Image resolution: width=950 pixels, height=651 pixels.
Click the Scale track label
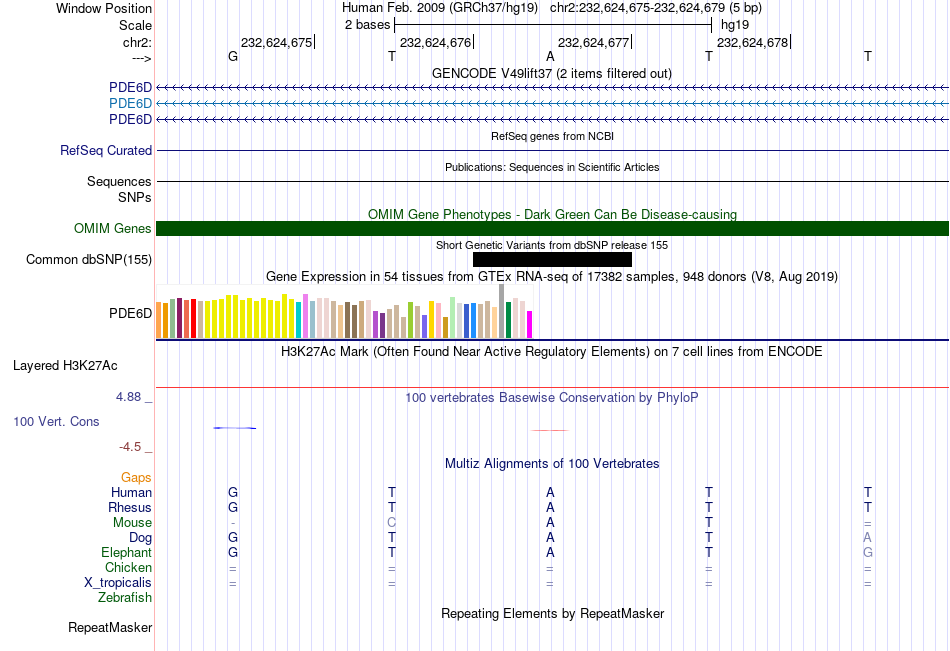coord(135,25)
